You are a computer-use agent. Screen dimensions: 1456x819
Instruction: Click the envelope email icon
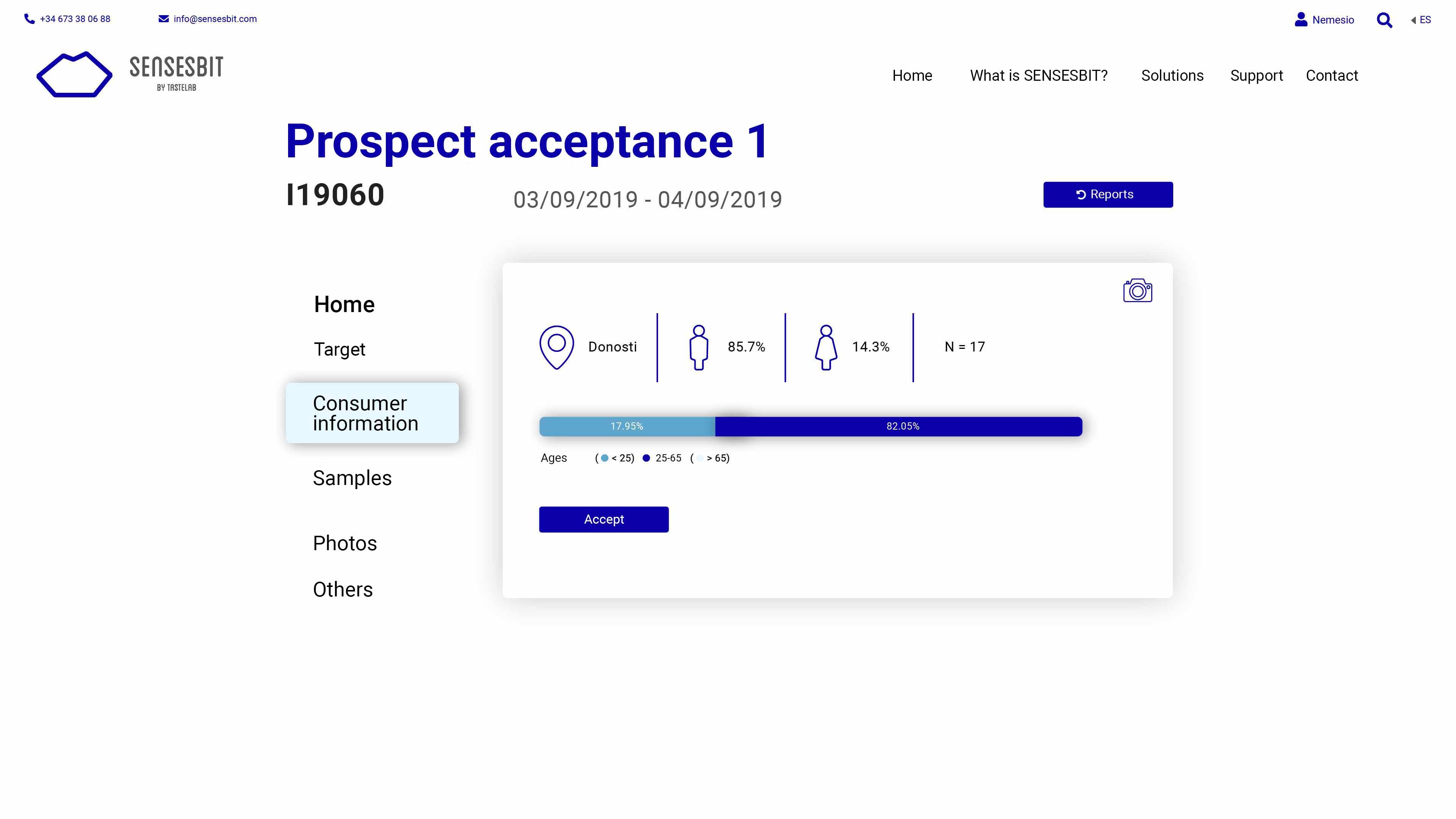pos(163,19)
